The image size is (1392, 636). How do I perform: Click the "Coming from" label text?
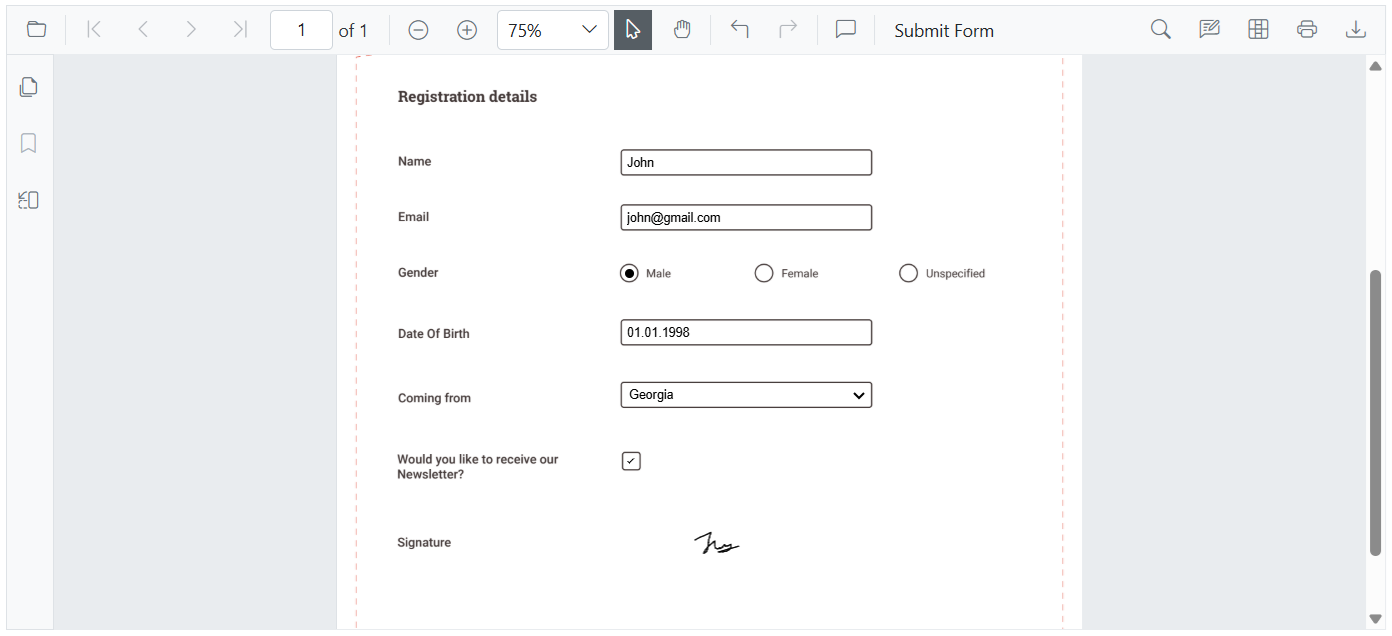pyautogui.click(x=434, y=398)
